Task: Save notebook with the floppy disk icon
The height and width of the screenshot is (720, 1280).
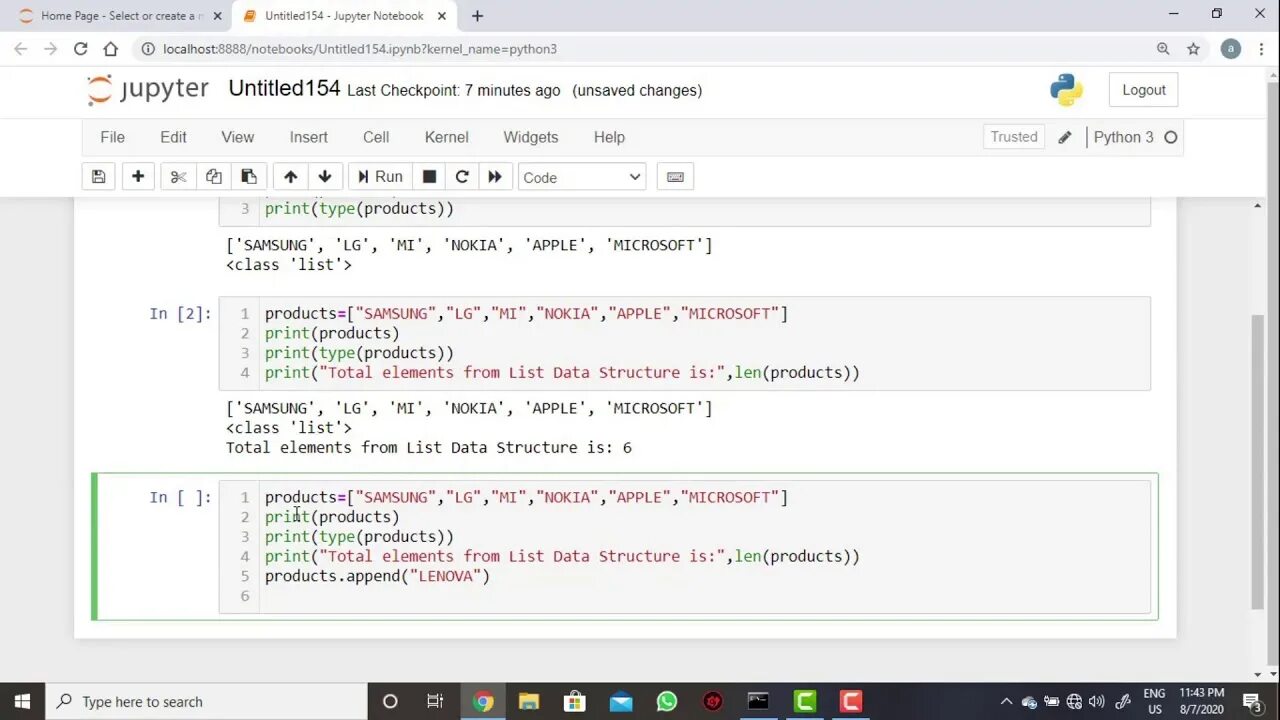Action: tap(98, 177)
